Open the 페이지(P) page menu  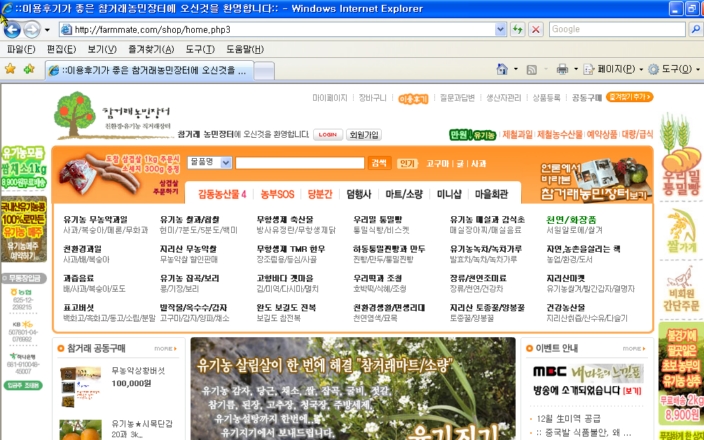[613, 69]
